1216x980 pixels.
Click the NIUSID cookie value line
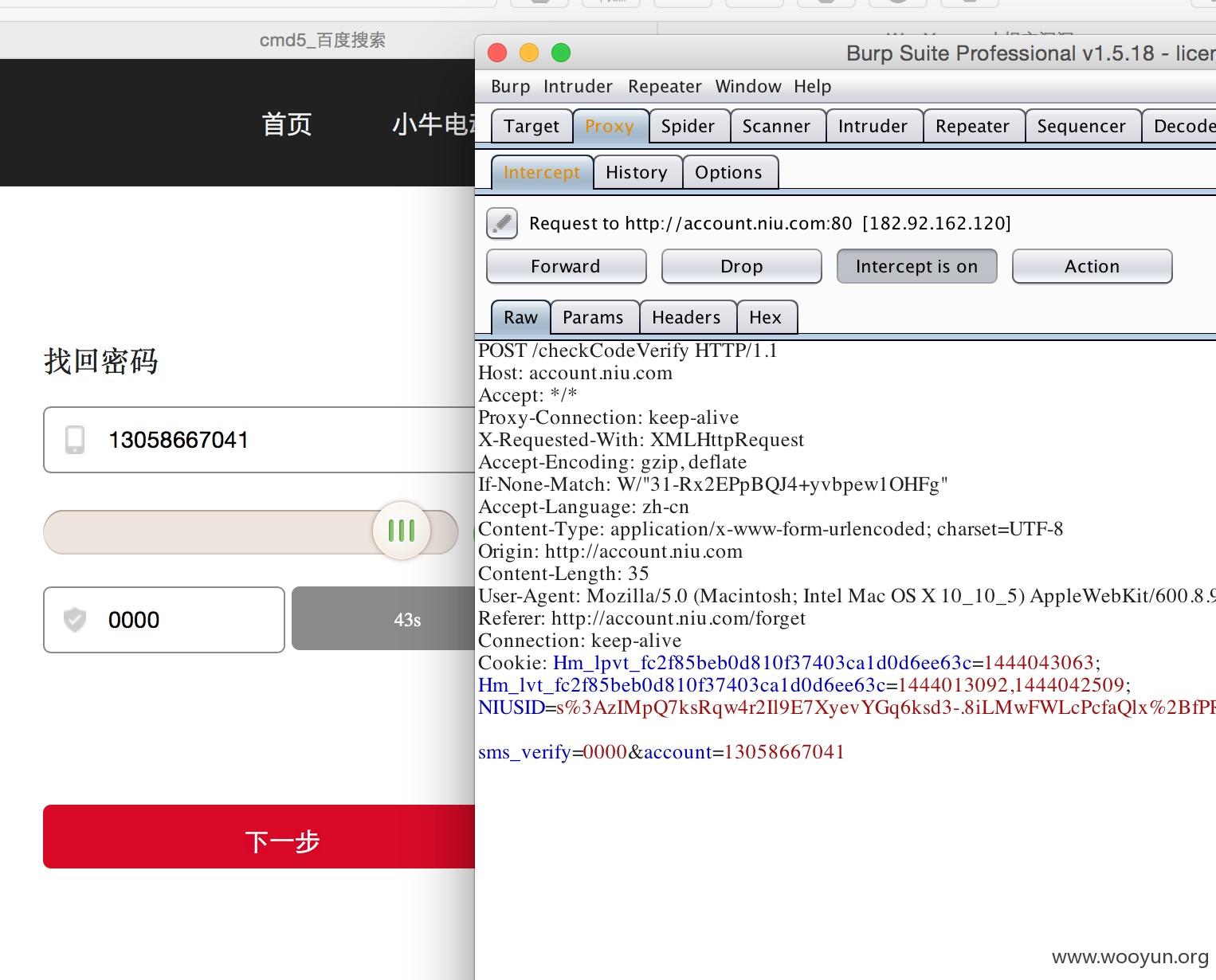pyautogui.click(x=847, y=708)
